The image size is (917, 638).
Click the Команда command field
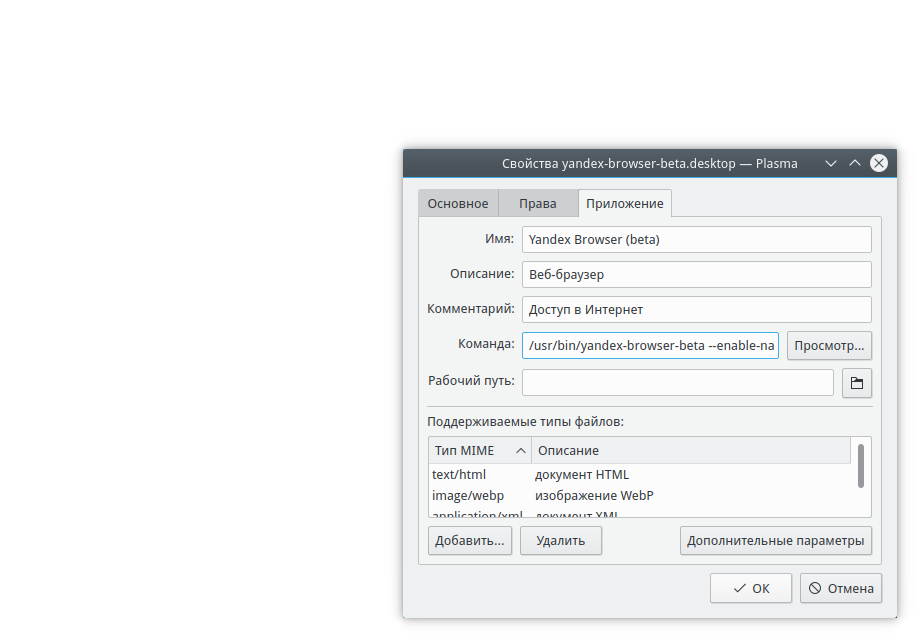(650, 346)
